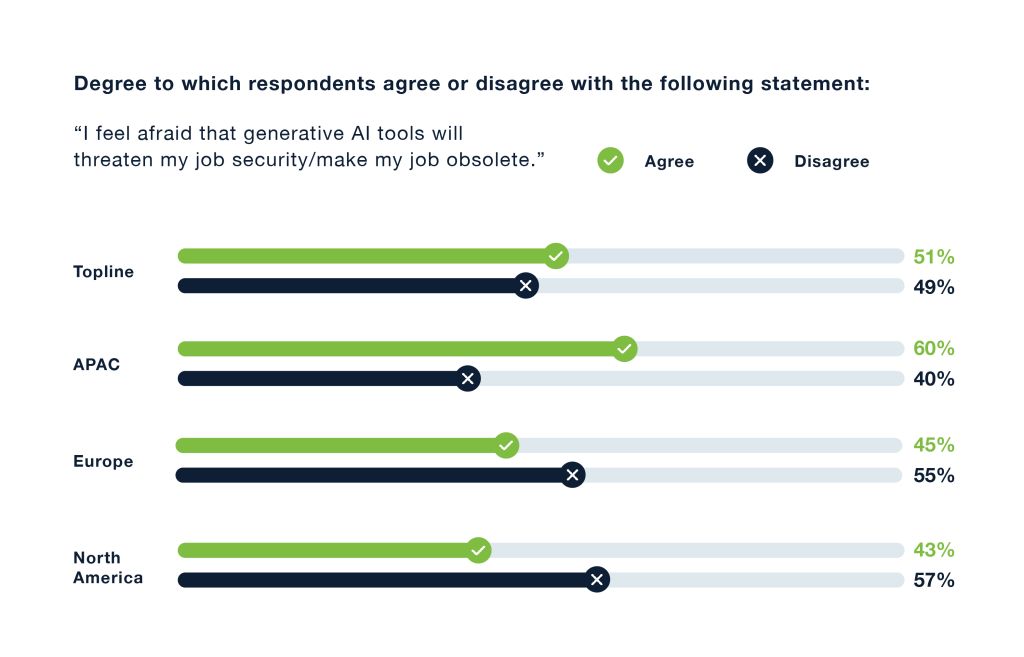Click the Topline disagree X marker
This screenshot has width=1024, height=657.
pyautogui.click(x=526, y=286)
